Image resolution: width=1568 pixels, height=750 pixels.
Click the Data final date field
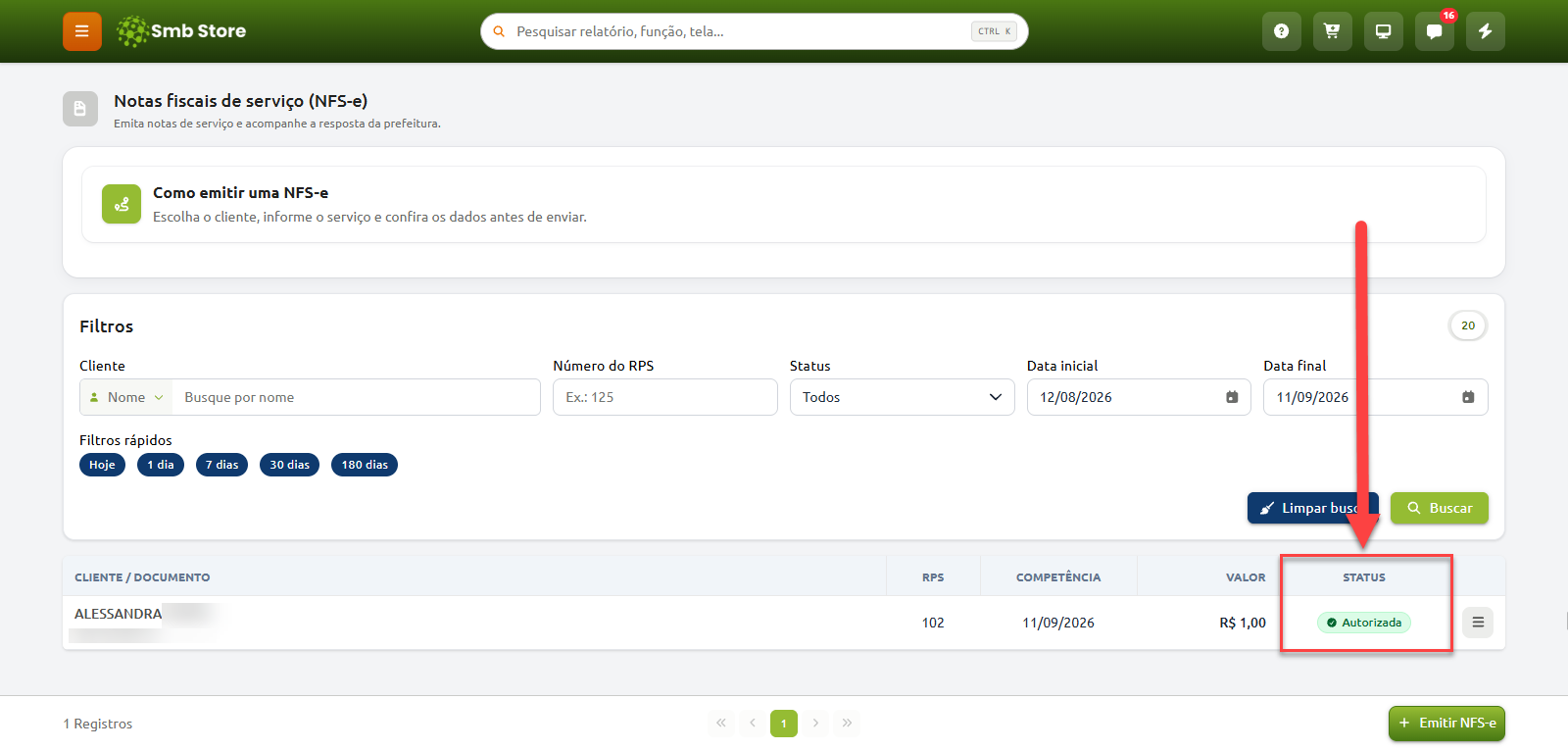tap(1376, 397)
